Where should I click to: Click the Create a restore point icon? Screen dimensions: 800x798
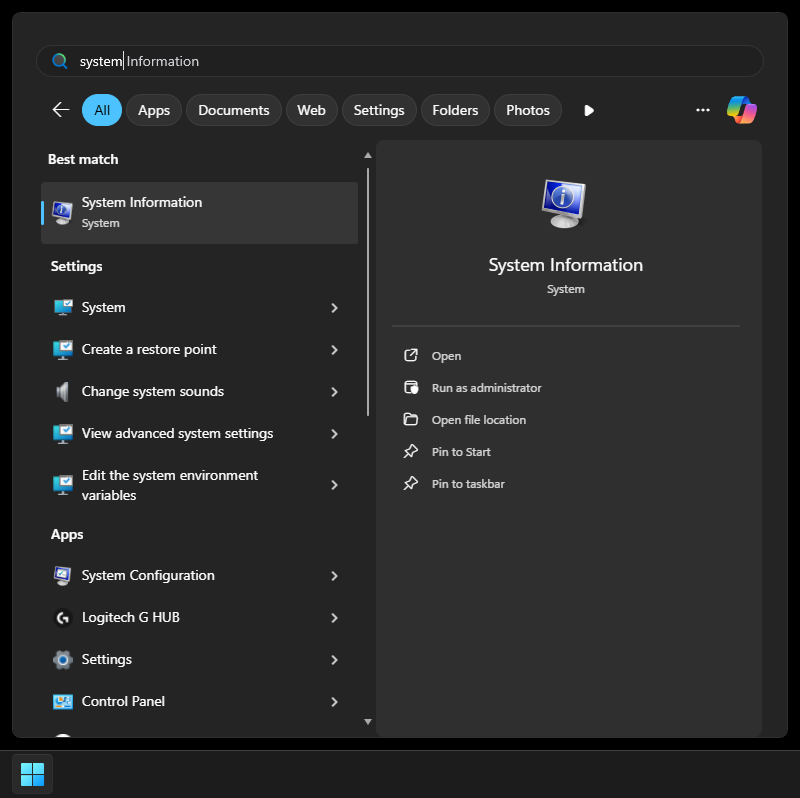coord(63,350)
